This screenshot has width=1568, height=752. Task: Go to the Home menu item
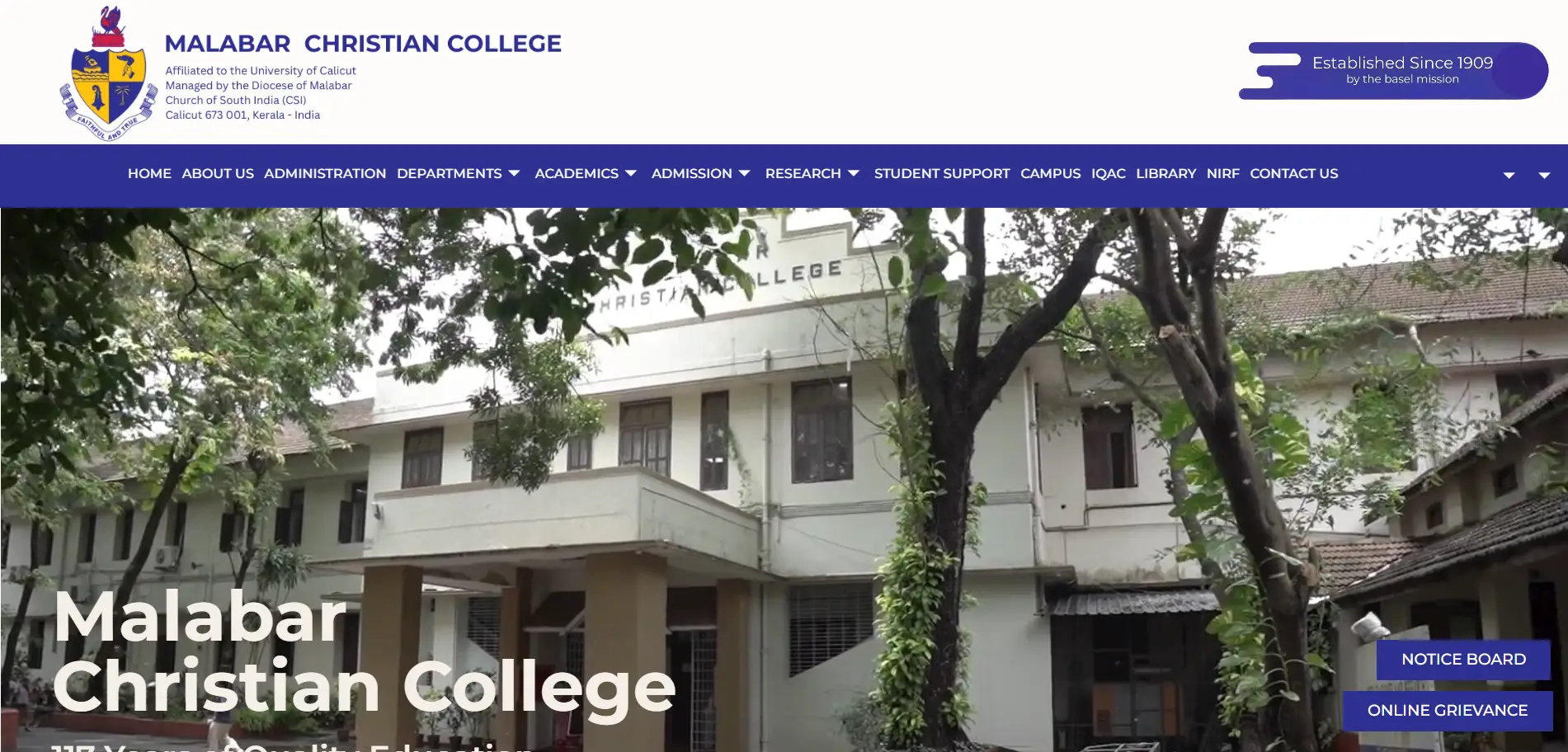pyautogui.click(x=149, y=174)
